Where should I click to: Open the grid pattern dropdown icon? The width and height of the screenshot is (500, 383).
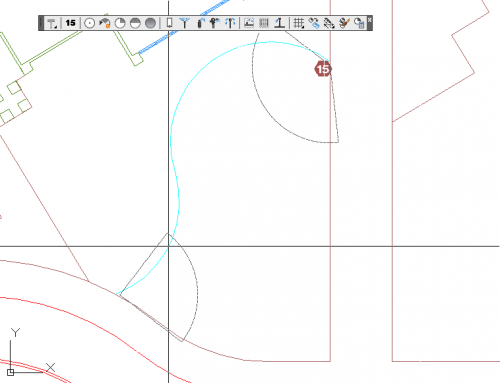[x=298, y=23]
